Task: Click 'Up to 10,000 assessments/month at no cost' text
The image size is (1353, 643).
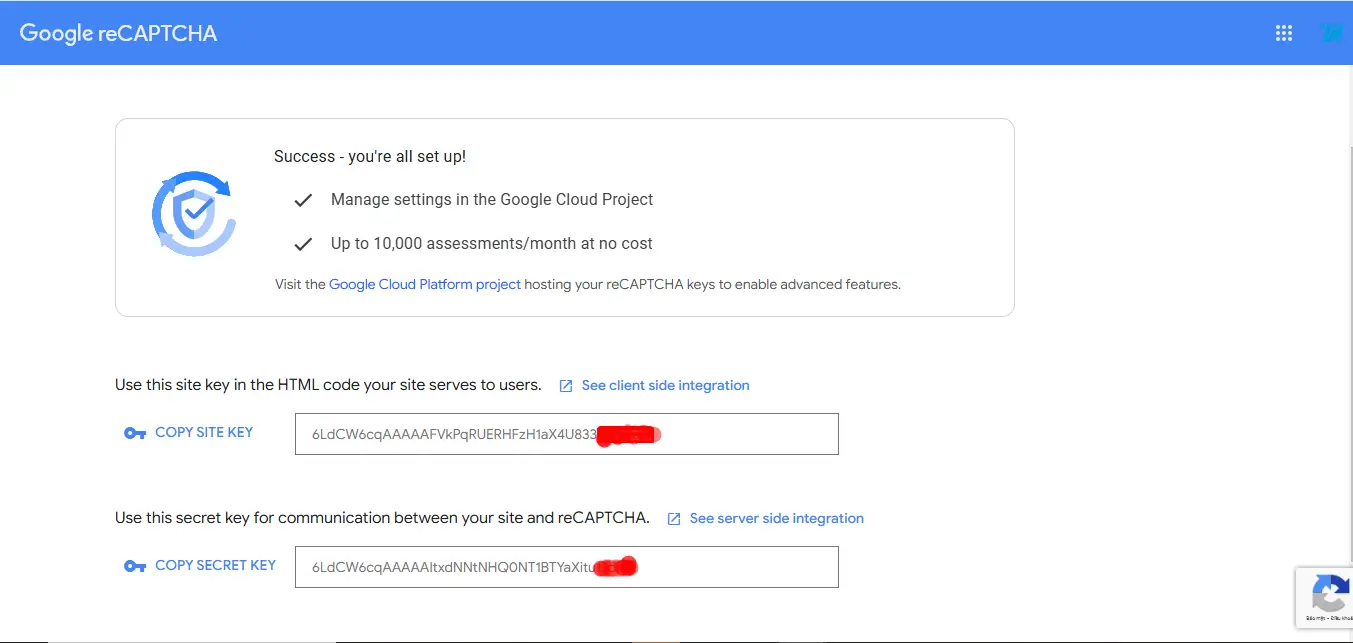Action: click(492, 243)
